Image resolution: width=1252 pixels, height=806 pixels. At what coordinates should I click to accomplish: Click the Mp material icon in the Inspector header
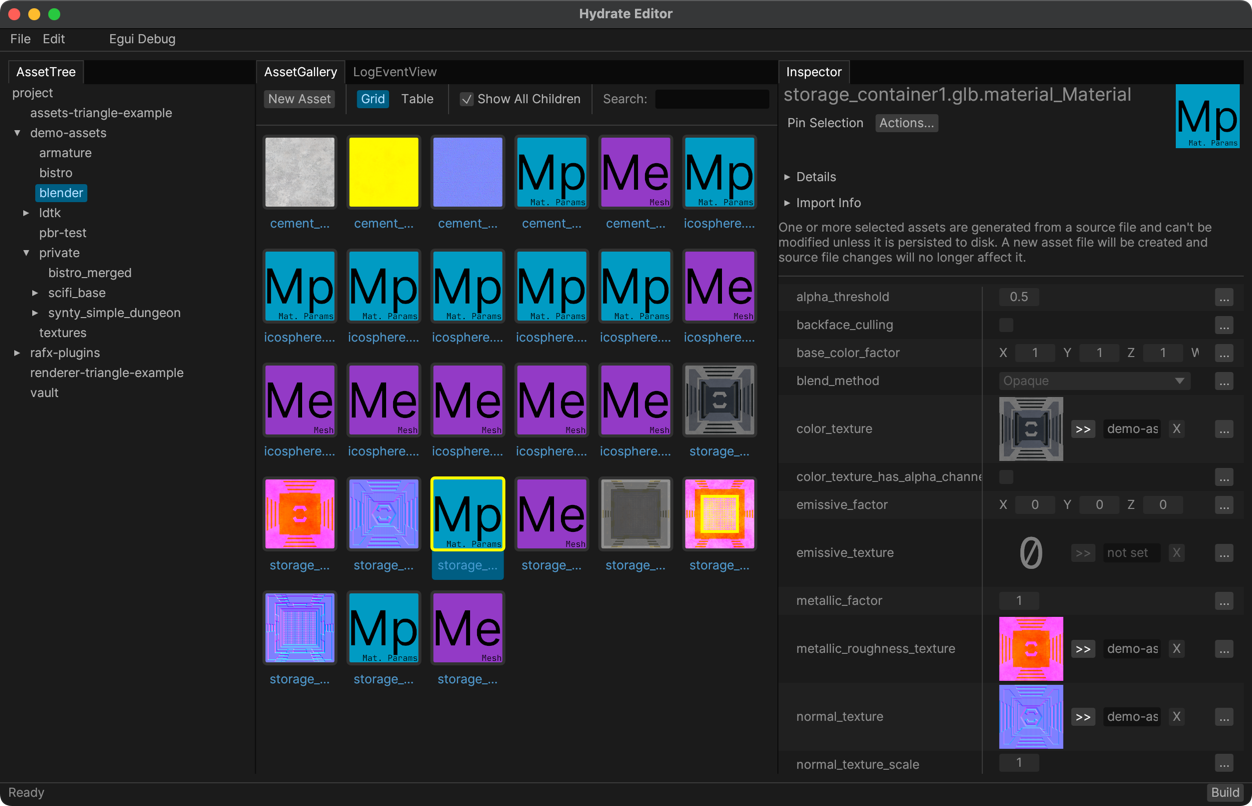tap(1207, 116)
